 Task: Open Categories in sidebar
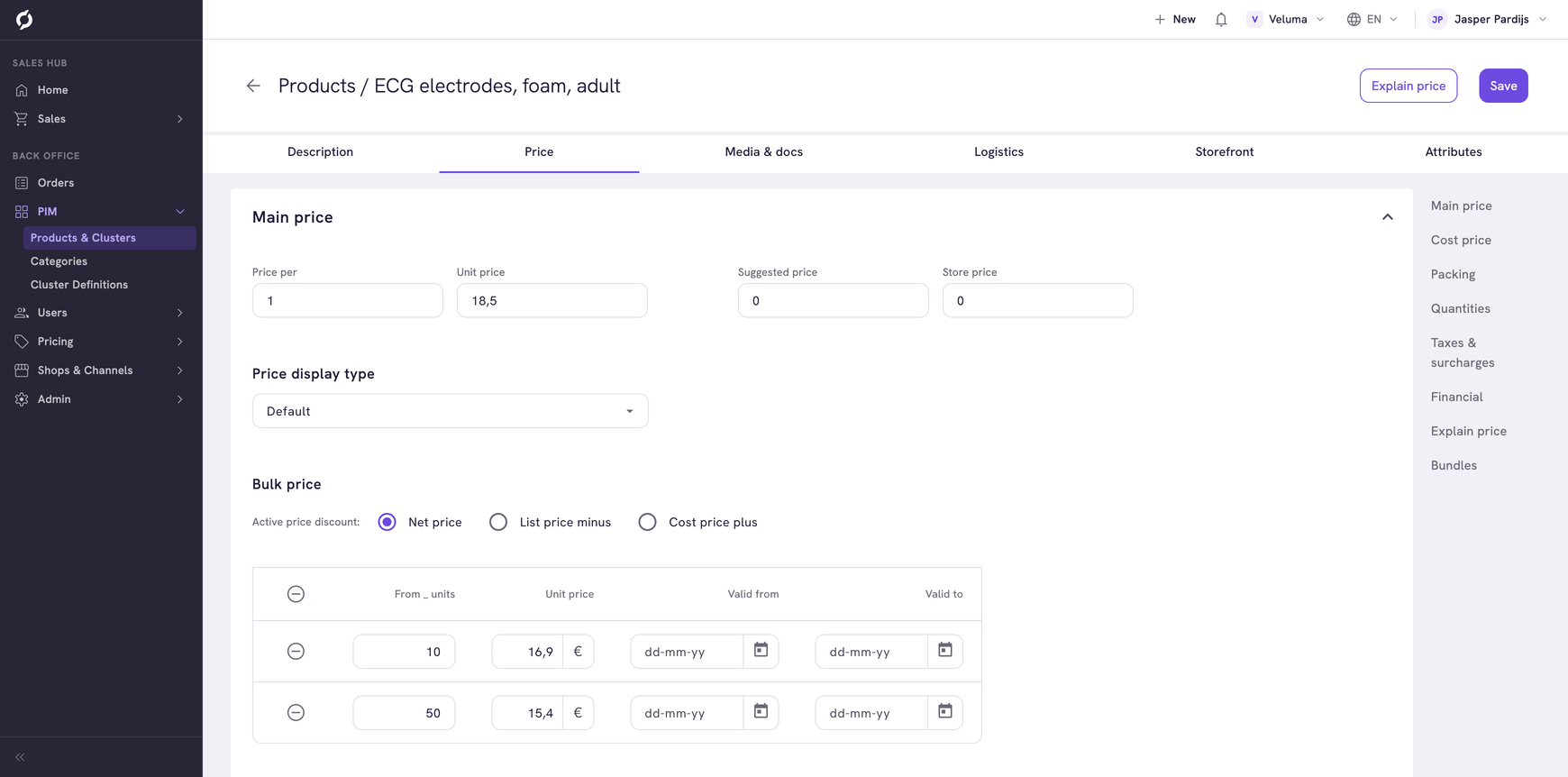pos(59,261)
